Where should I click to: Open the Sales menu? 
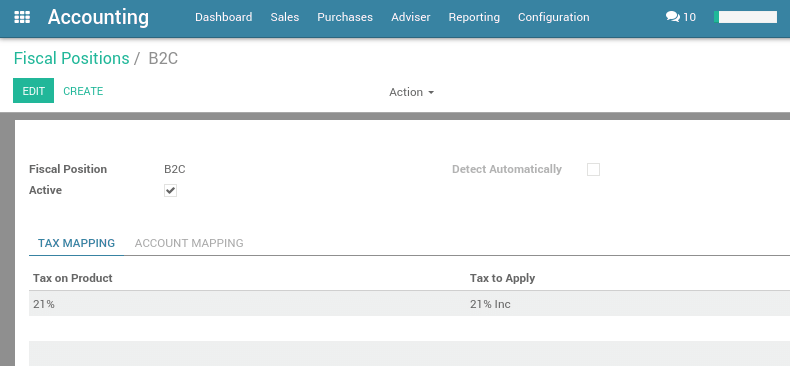pyautogui.click(x=285, y=17)
